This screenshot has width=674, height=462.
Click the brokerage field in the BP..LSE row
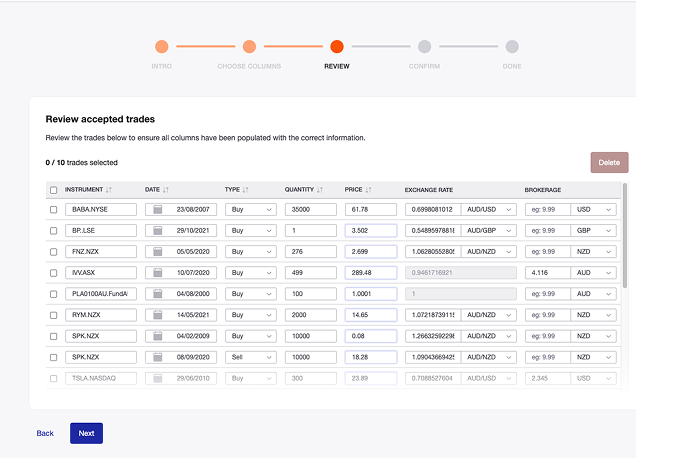(x=548, y=231)
